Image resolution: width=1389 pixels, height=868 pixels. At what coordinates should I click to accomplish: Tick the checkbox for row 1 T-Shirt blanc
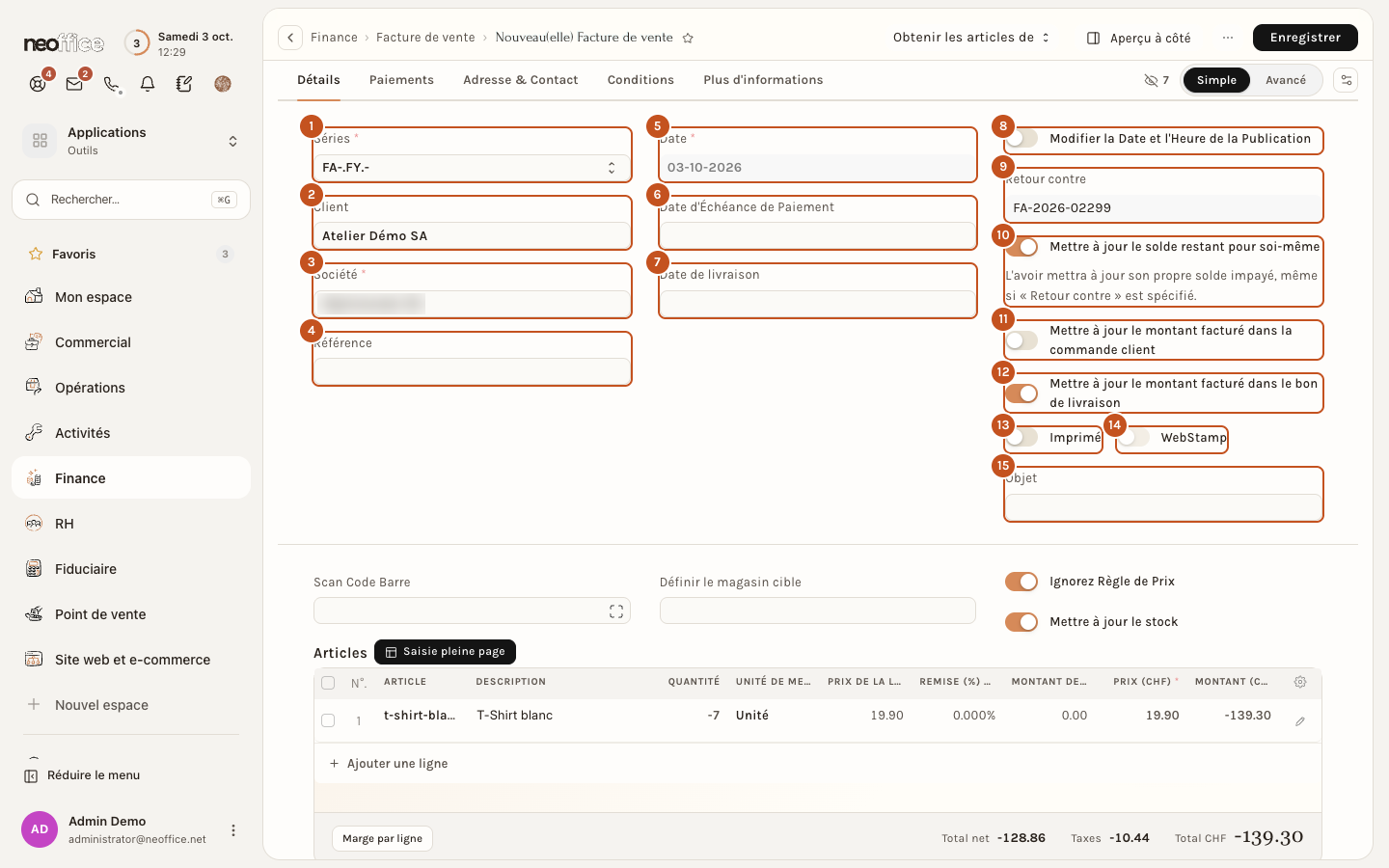point(328,720)
